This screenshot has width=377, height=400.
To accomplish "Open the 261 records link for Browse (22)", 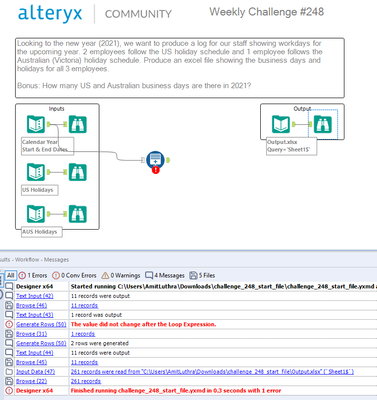I will (x=86, y=381).
